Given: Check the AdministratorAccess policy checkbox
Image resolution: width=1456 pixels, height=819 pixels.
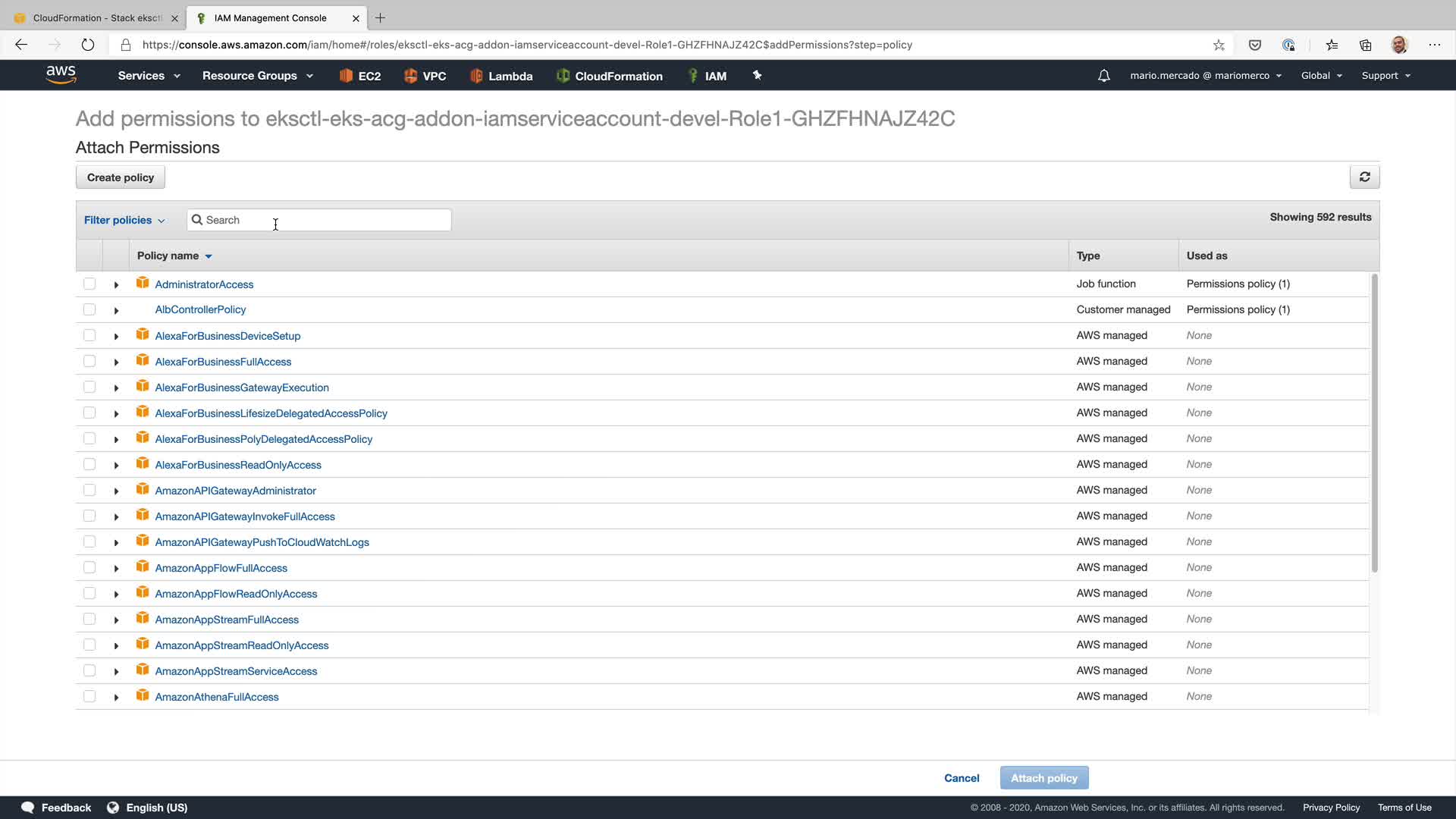Looking at the screenshot, I should pos(89,284).
